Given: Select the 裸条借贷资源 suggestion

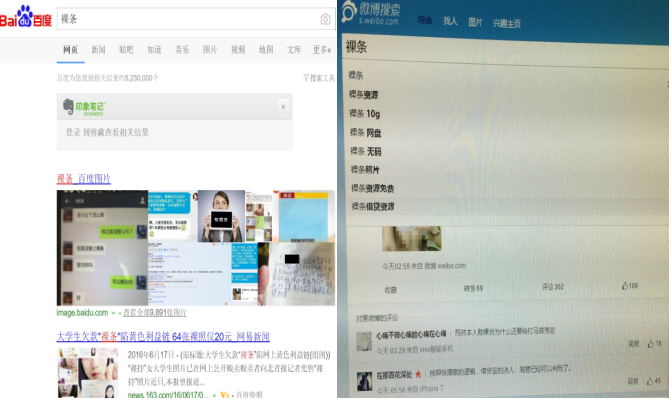Looking at the screenshot, I should [x=373, y=207].
